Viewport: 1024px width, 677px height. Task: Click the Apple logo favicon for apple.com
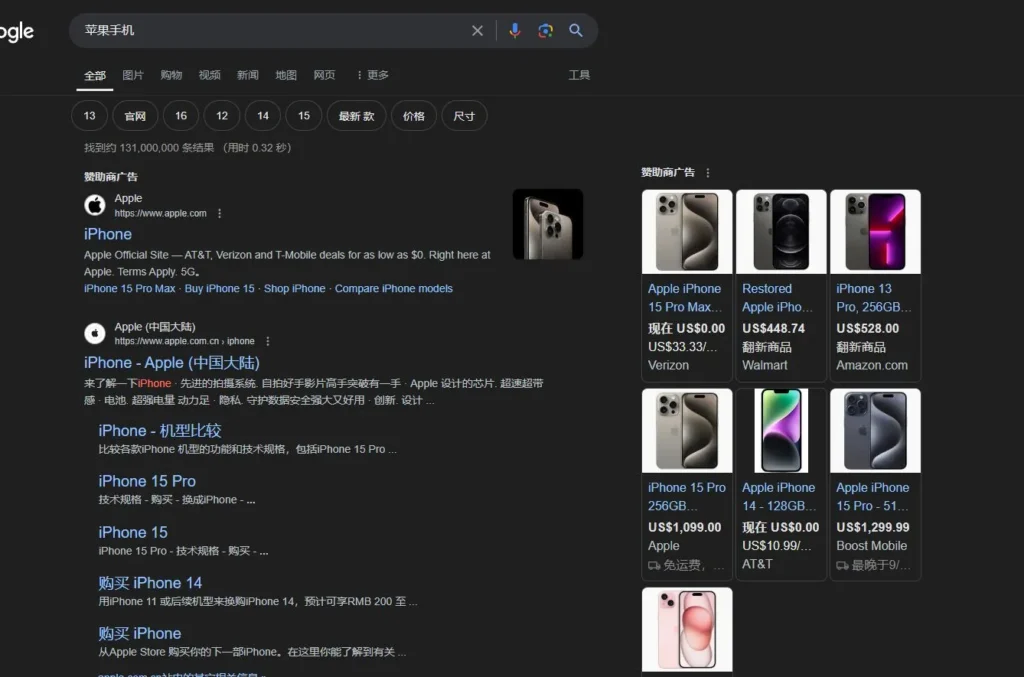[95, 205]
